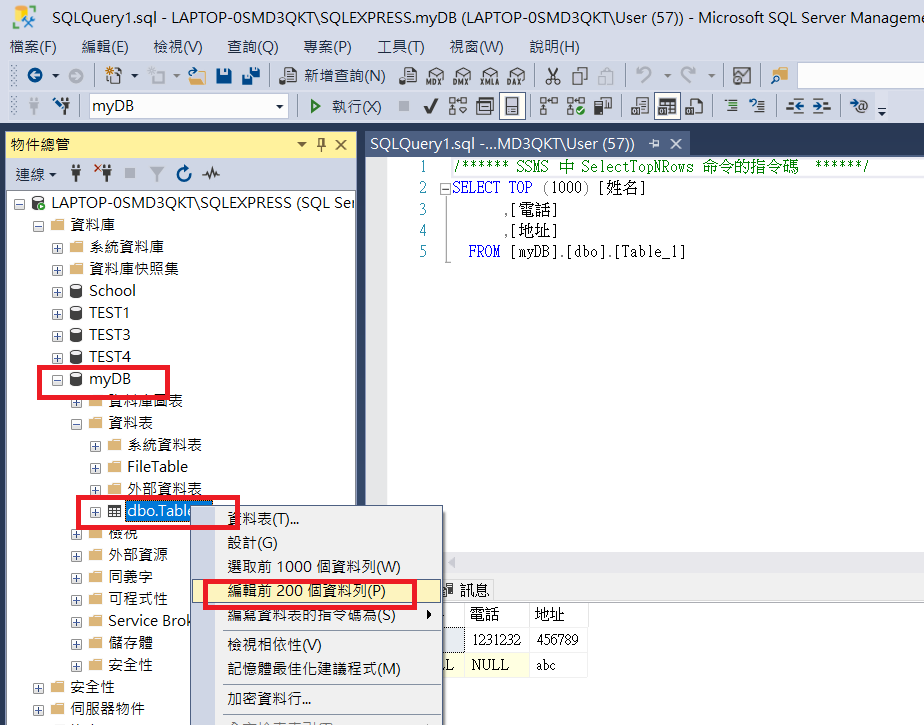Click the Copy icon in toolbar

click(x=580, y=76)
